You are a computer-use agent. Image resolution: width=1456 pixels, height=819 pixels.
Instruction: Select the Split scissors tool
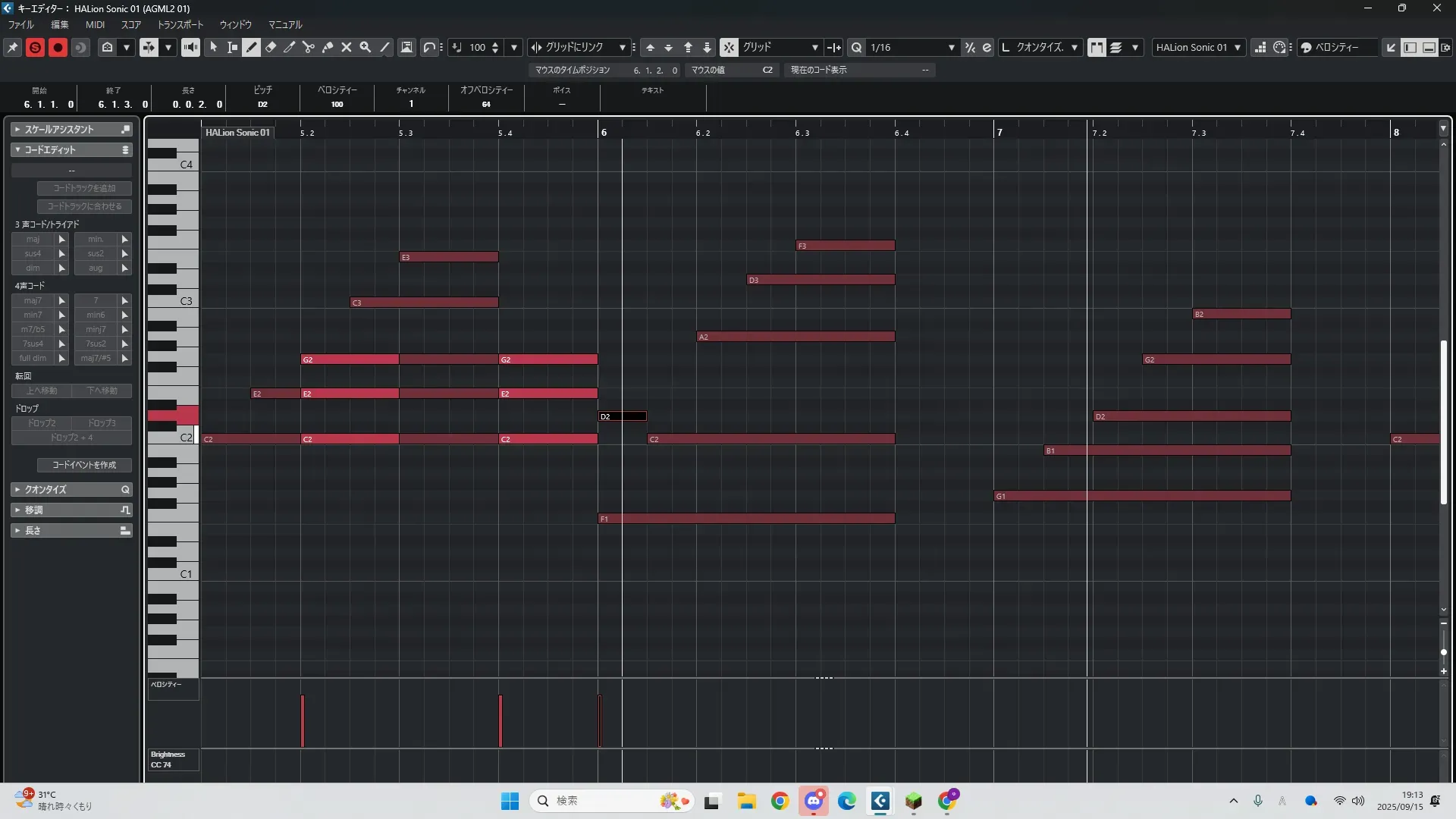[309, 47]
